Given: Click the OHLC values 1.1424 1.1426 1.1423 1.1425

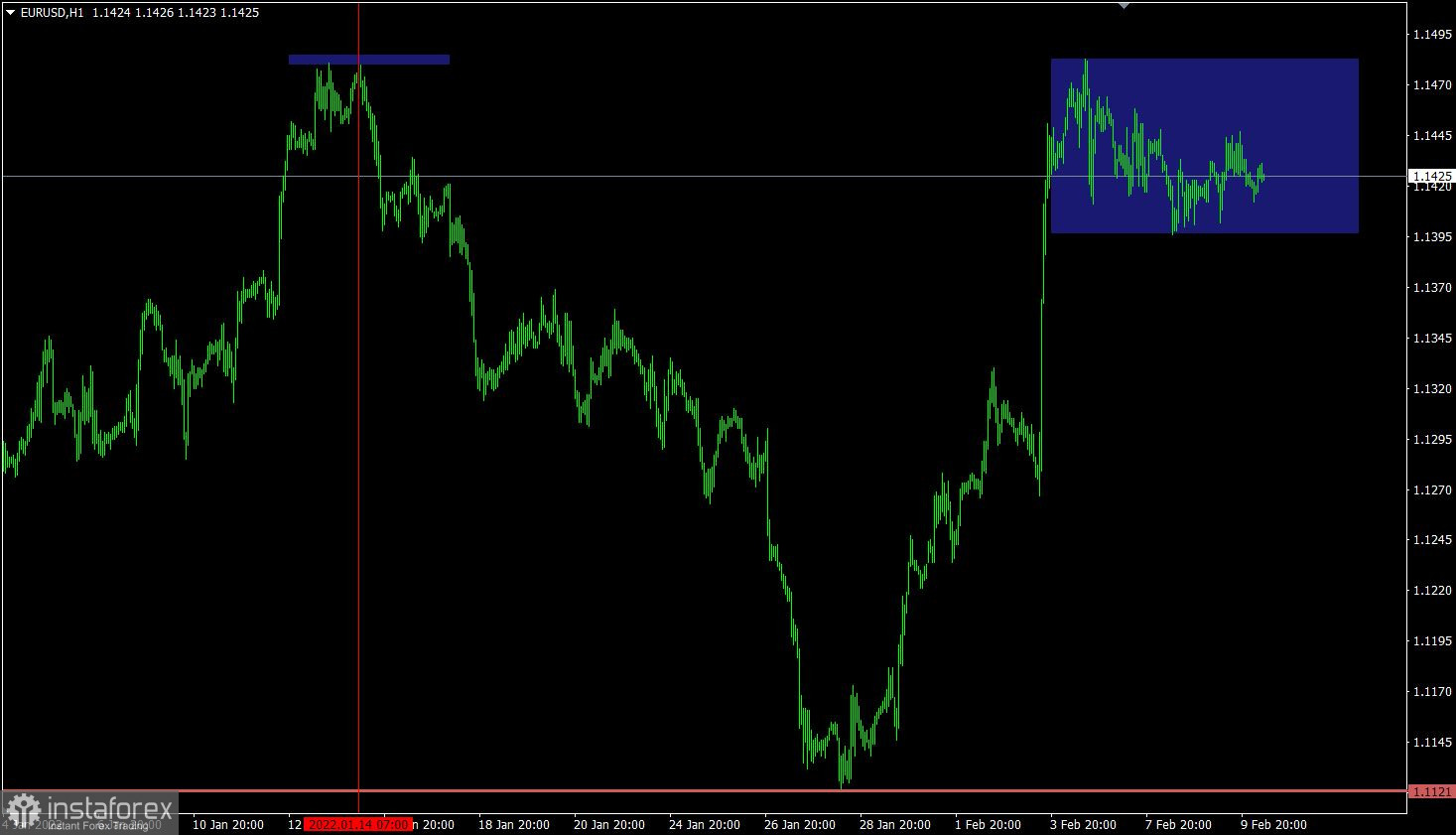Looking at the screenshot, I should (176, 13).
